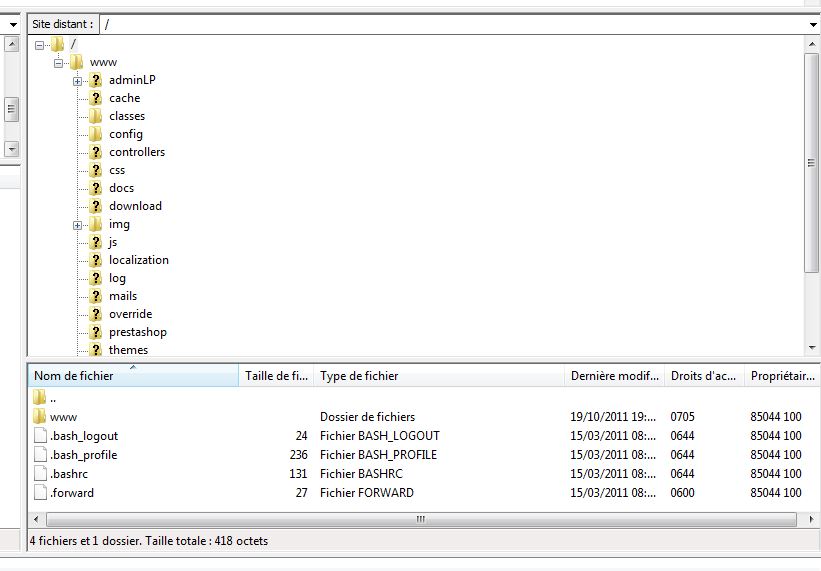Click the root folder icon in tree
The image size is (821, 571).
click(x=58, y=44)
